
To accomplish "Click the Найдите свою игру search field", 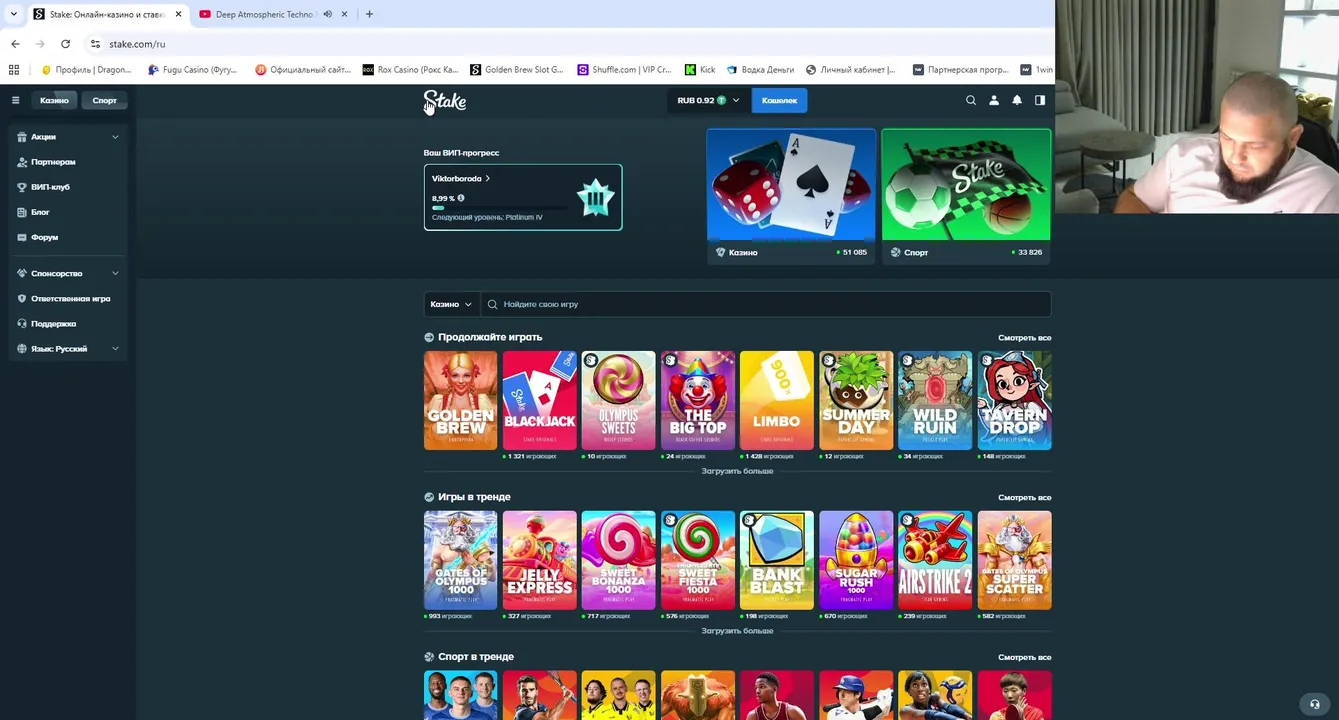I will [x=765, y=304].
